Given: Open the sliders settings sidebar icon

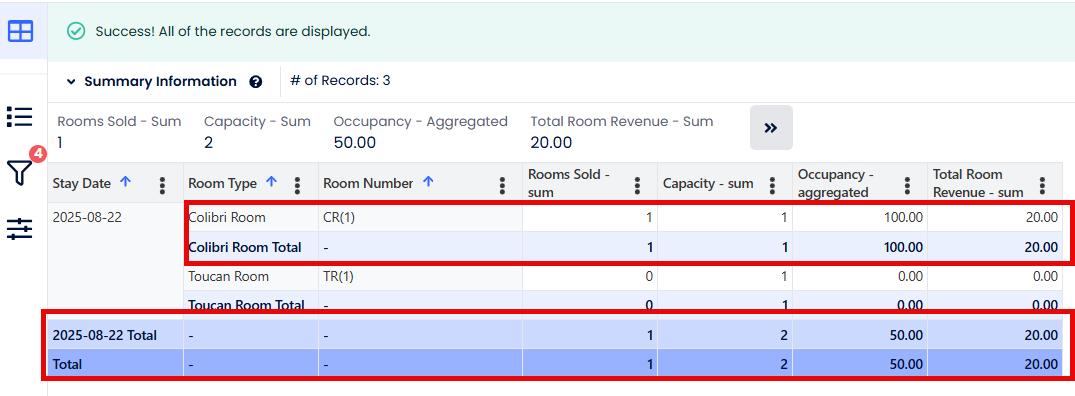Looking at the screenshot, I should point(20,229).
